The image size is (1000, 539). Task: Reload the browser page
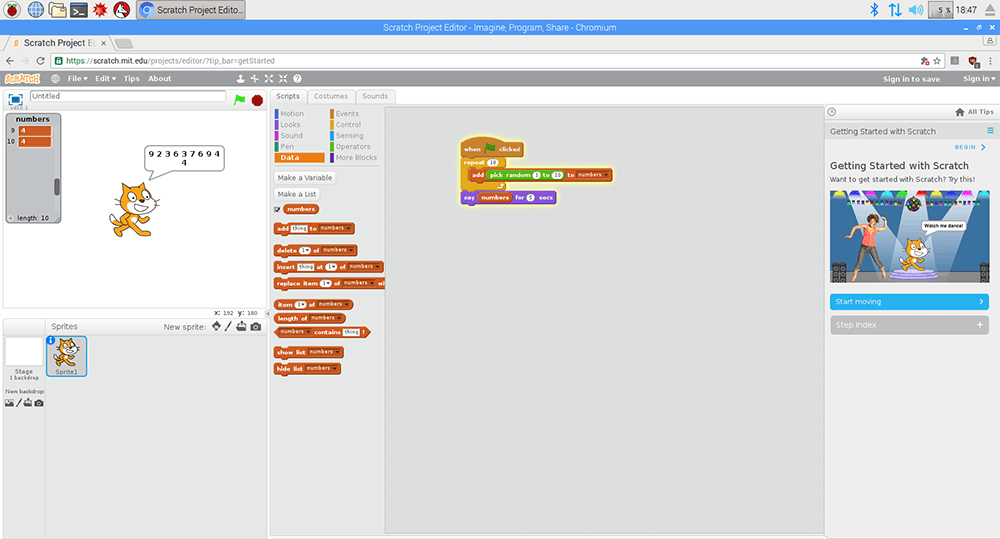coord(40,61)
